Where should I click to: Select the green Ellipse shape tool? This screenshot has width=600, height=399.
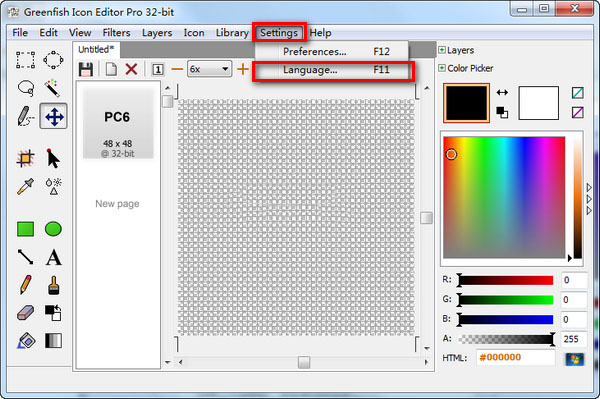53,229
